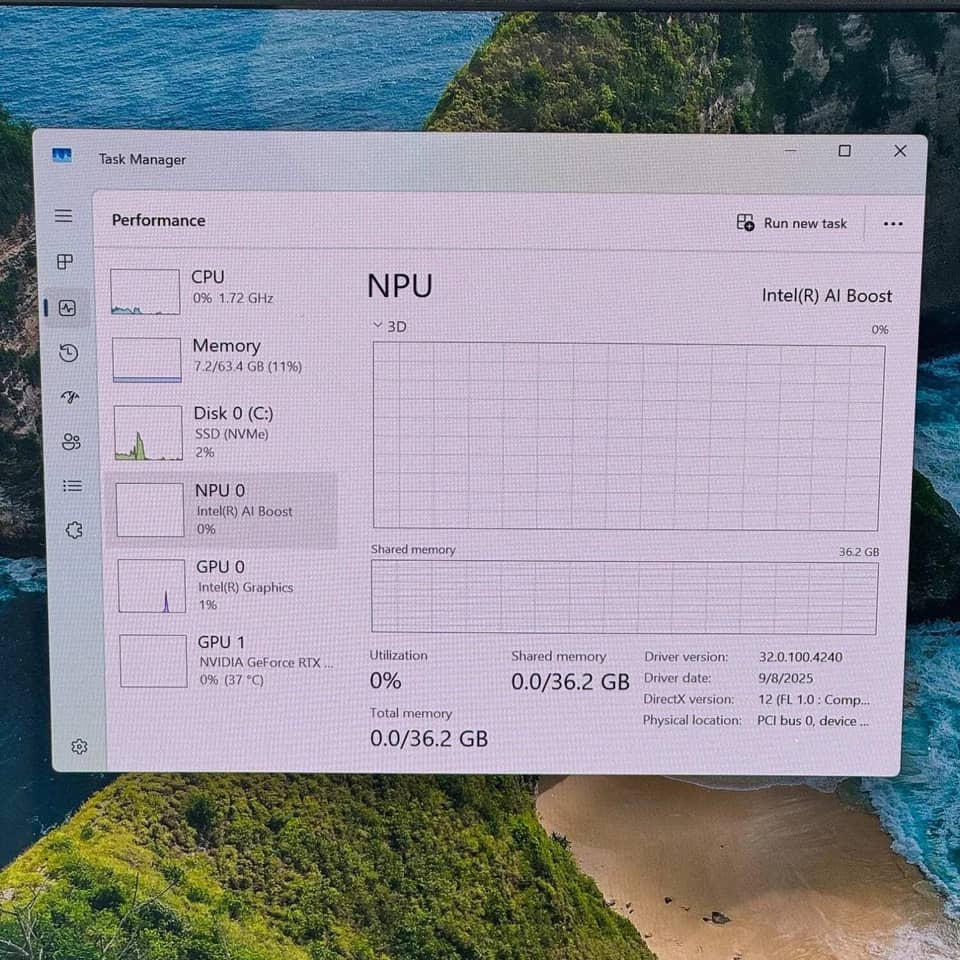Open the 3D graph engine dropdown
The image size is (960, 960).
click(390, 326)
